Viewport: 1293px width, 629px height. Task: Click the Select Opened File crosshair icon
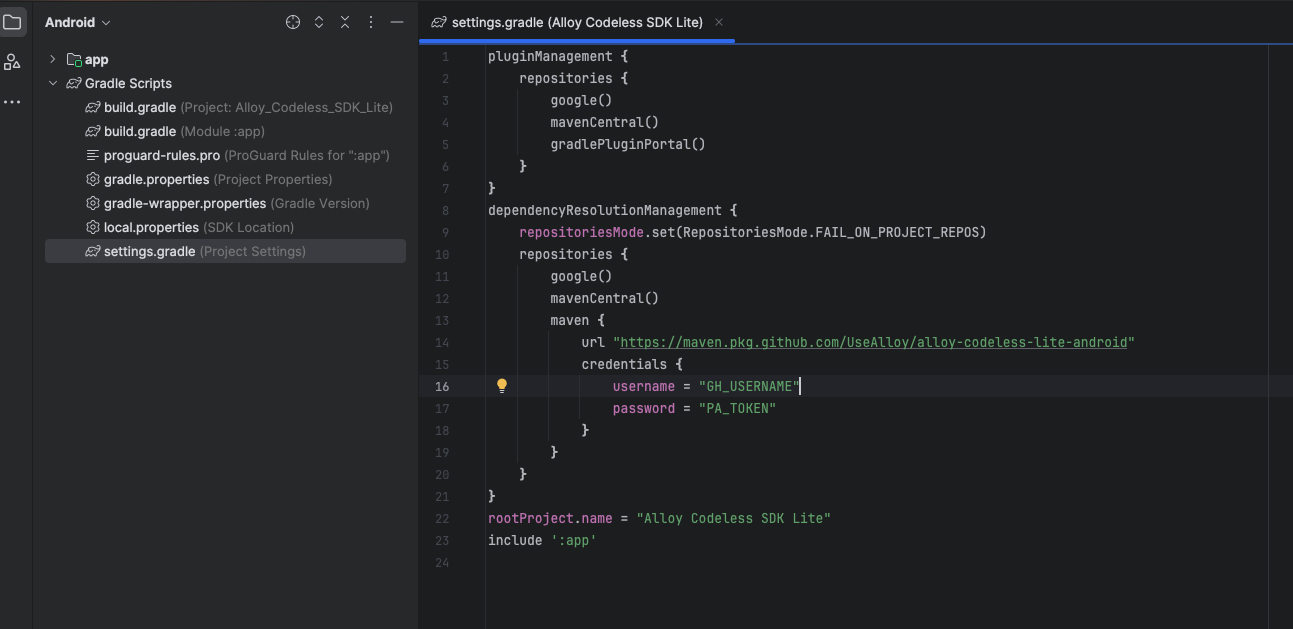[x=293, y=22]
